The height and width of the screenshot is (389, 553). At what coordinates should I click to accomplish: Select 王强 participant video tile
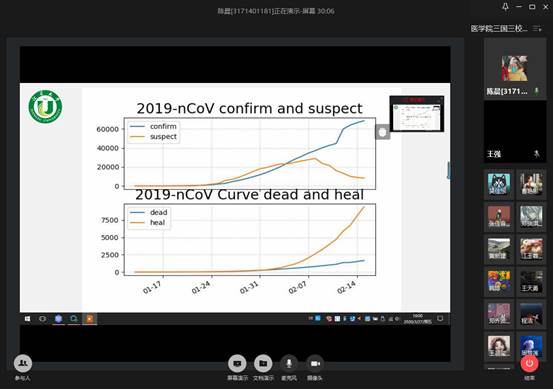[x=515, y=132]
